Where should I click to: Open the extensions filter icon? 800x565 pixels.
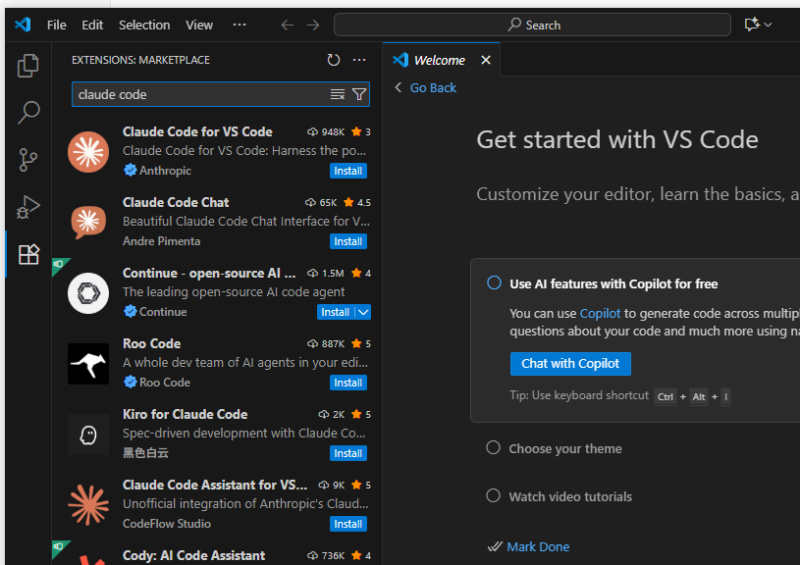[x=359, y=94]
